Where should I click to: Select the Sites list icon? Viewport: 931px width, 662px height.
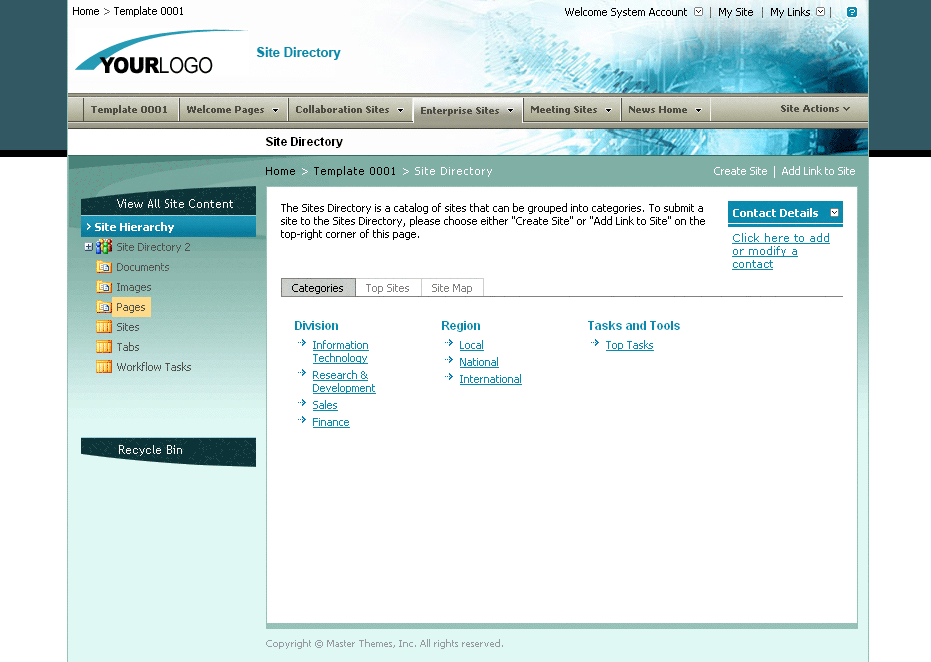[x=104, y=327]
